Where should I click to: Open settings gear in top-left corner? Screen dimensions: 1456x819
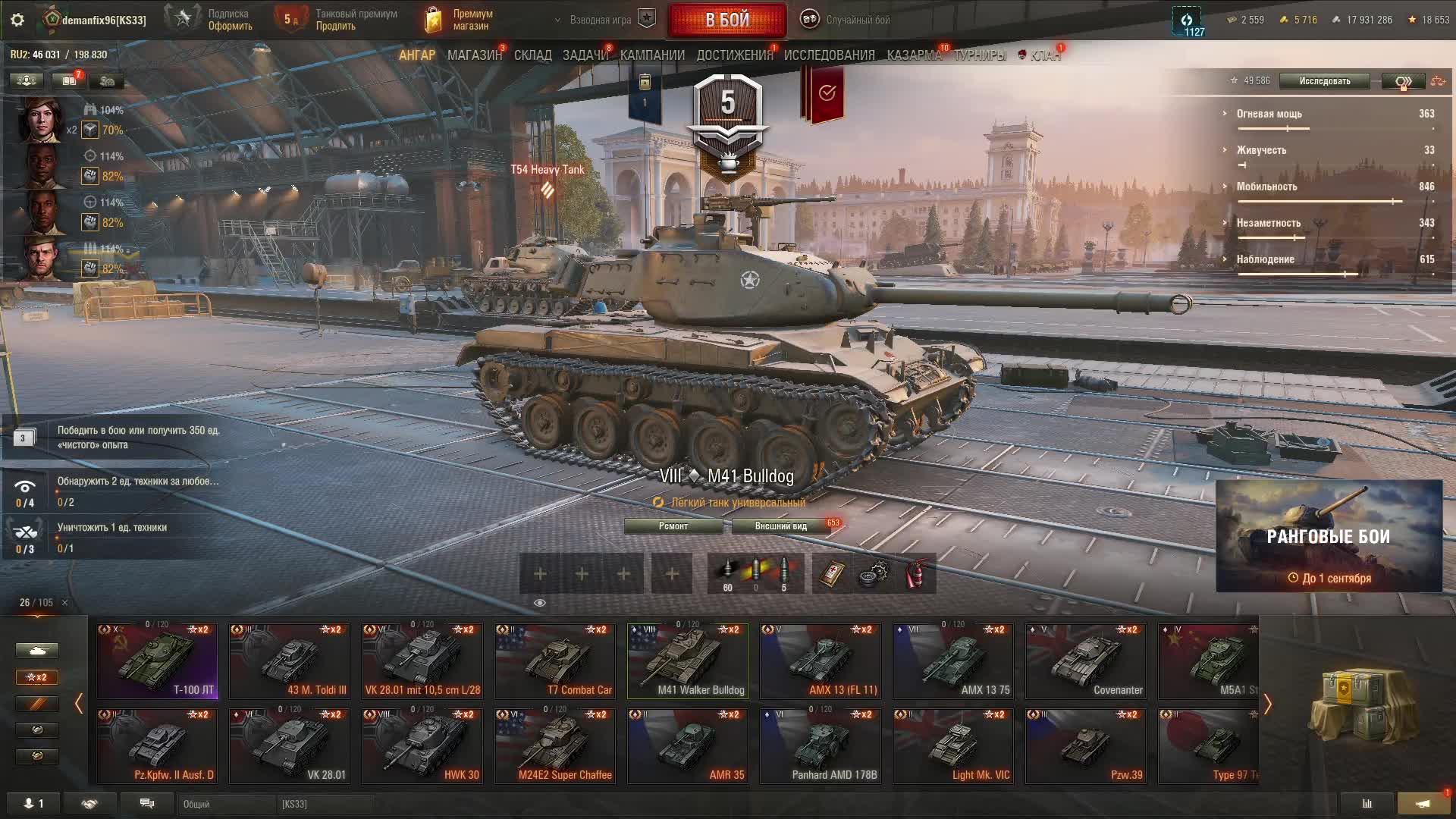pyautogui.click(x=17, y=20)
